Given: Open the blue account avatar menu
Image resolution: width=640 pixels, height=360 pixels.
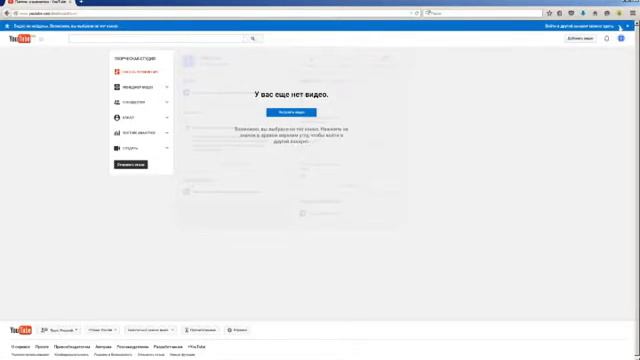Looking at the screenshot, I should point(621,38).
